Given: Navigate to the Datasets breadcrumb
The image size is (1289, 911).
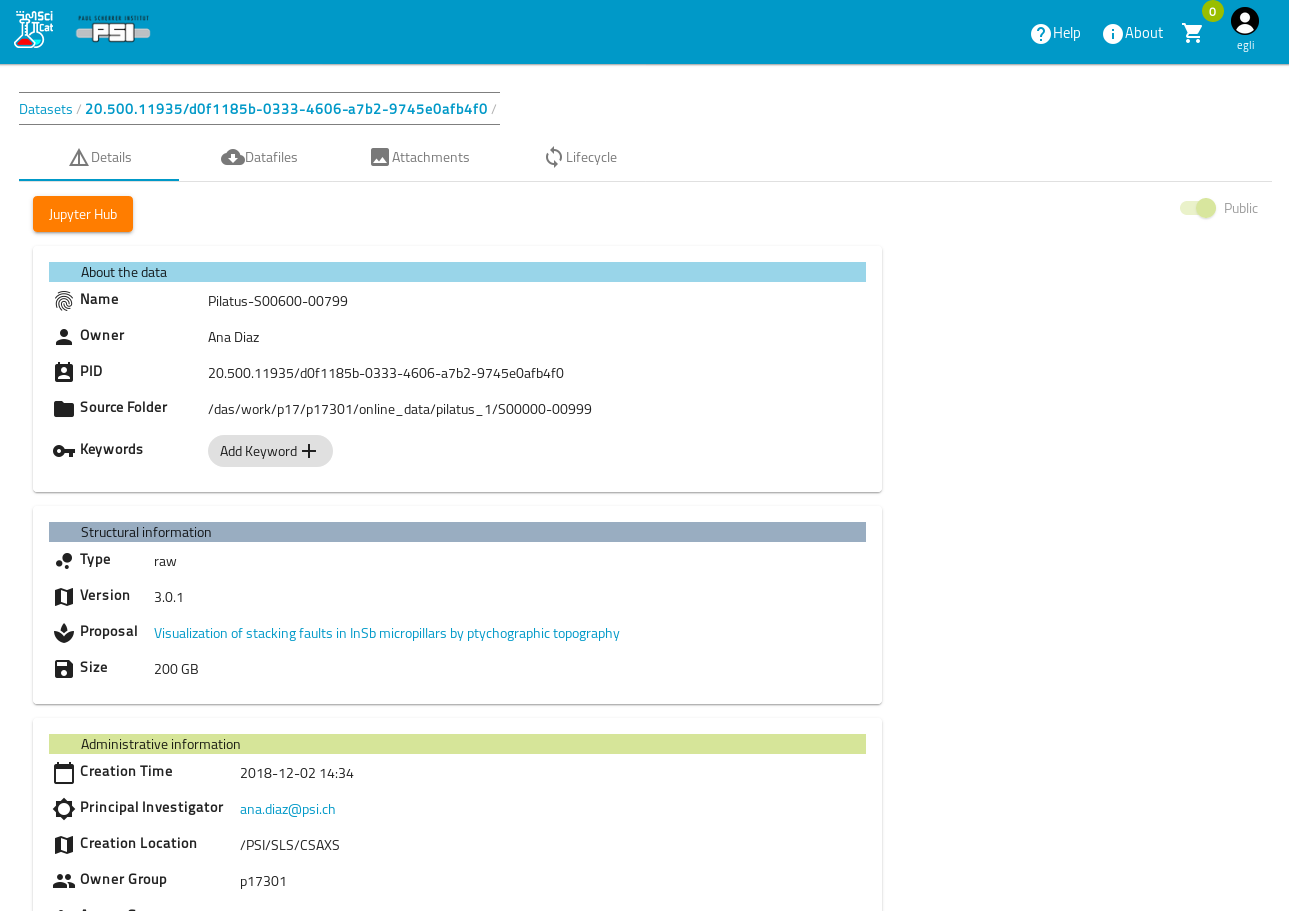Looking at the screenshot, I should click(x=46, y=109).
